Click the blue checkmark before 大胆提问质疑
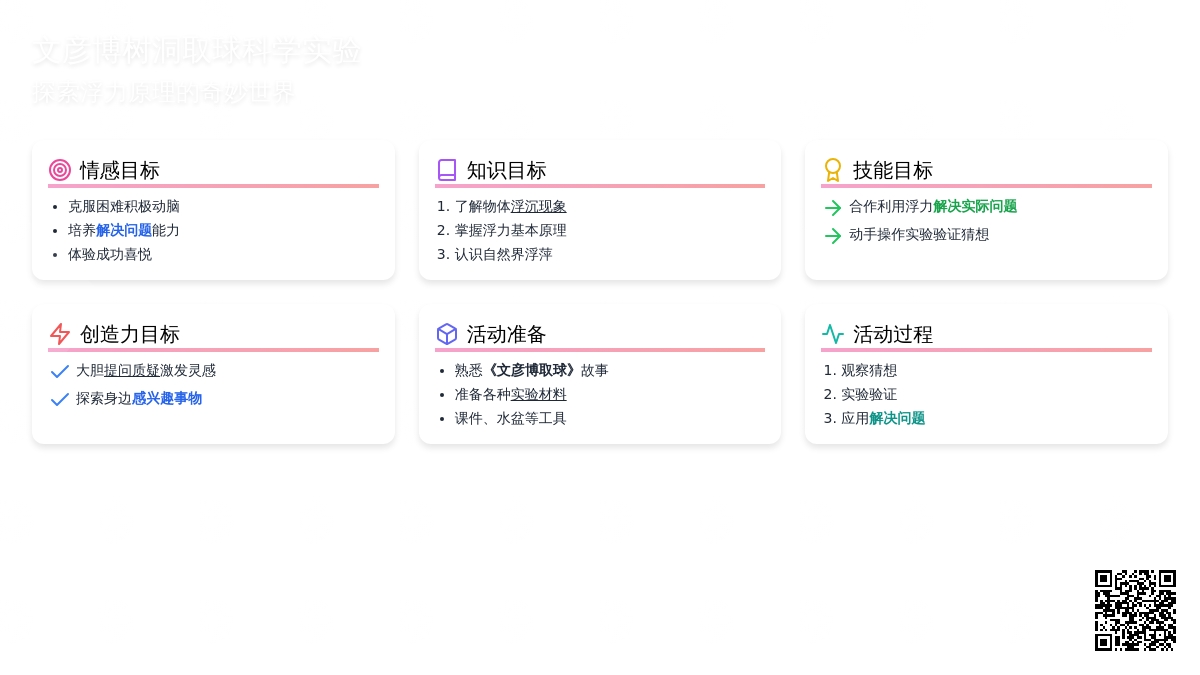This screenshot has height=675, width=1200. pos(60,372)
